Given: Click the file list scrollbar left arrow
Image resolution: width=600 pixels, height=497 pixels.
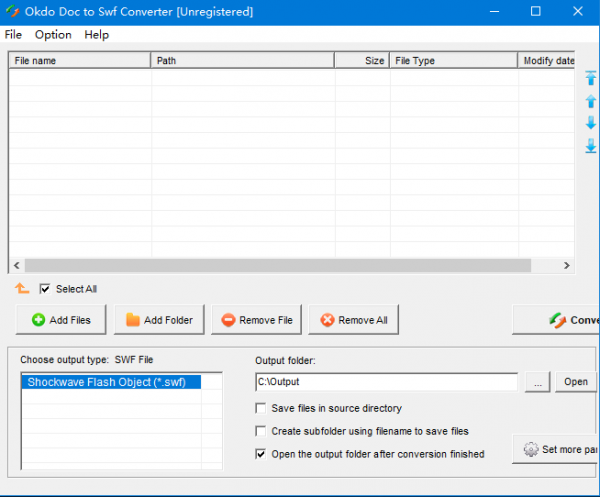Looking at the screenshot, I should [17, 266].
